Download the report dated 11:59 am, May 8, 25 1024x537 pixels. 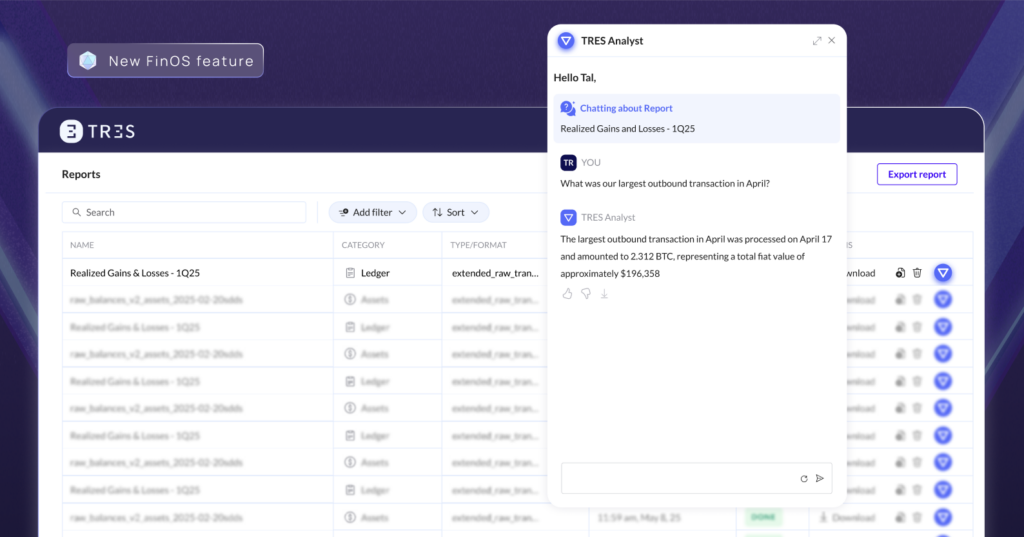pos(847,517)
